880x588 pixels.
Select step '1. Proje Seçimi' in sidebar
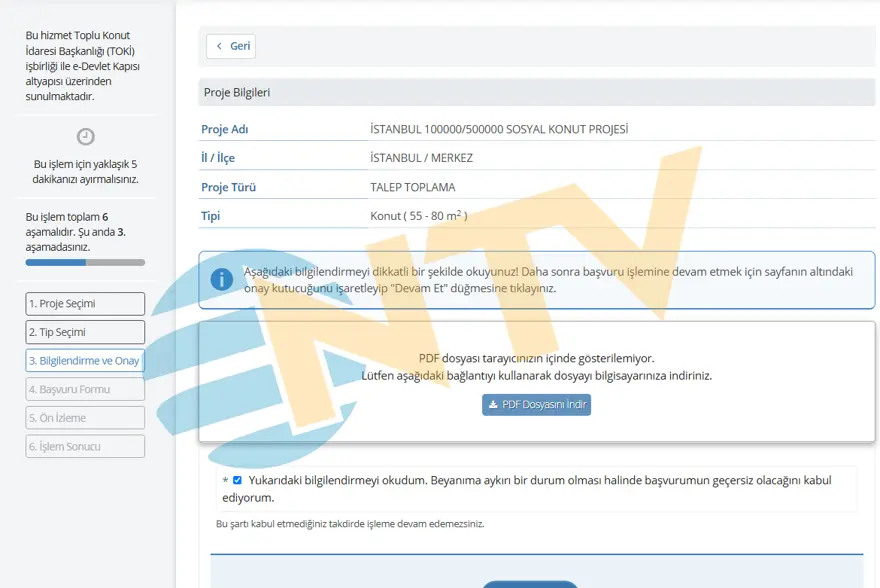(85, 303)
